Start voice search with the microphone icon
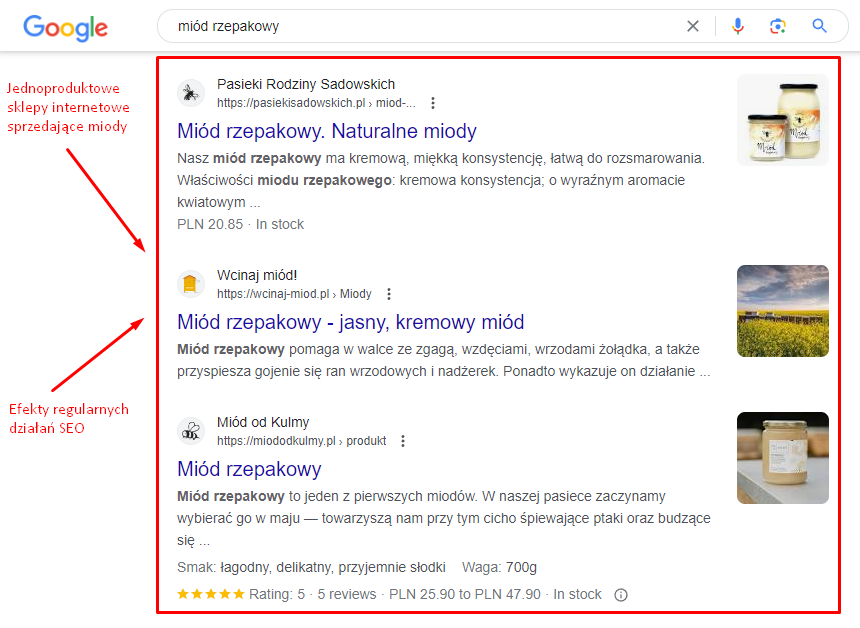This screenshot has height=628, width=860. pos(738,26)
